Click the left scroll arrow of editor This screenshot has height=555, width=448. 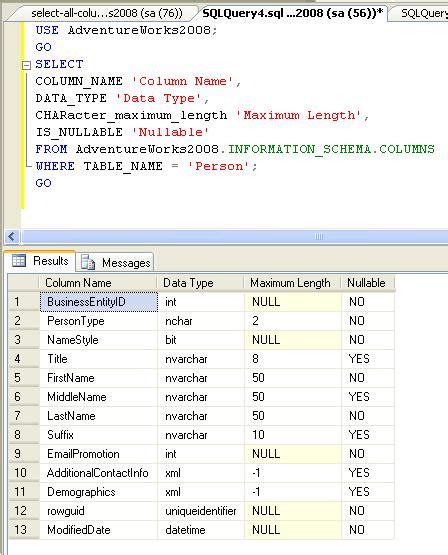tap(12, 236)
